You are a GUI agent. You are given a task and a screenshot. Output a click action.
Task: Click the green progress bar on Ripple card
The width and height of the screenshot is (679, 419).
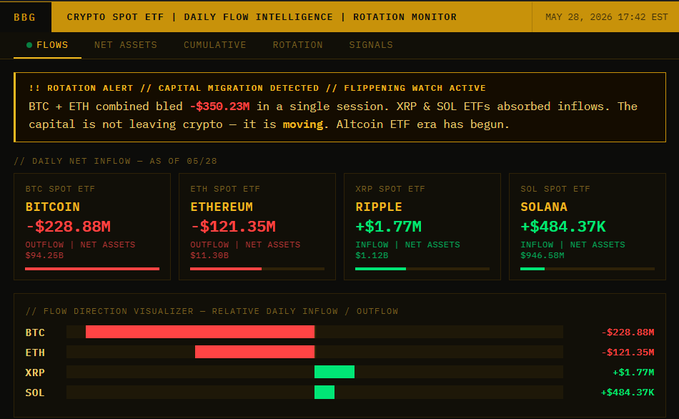381,269
